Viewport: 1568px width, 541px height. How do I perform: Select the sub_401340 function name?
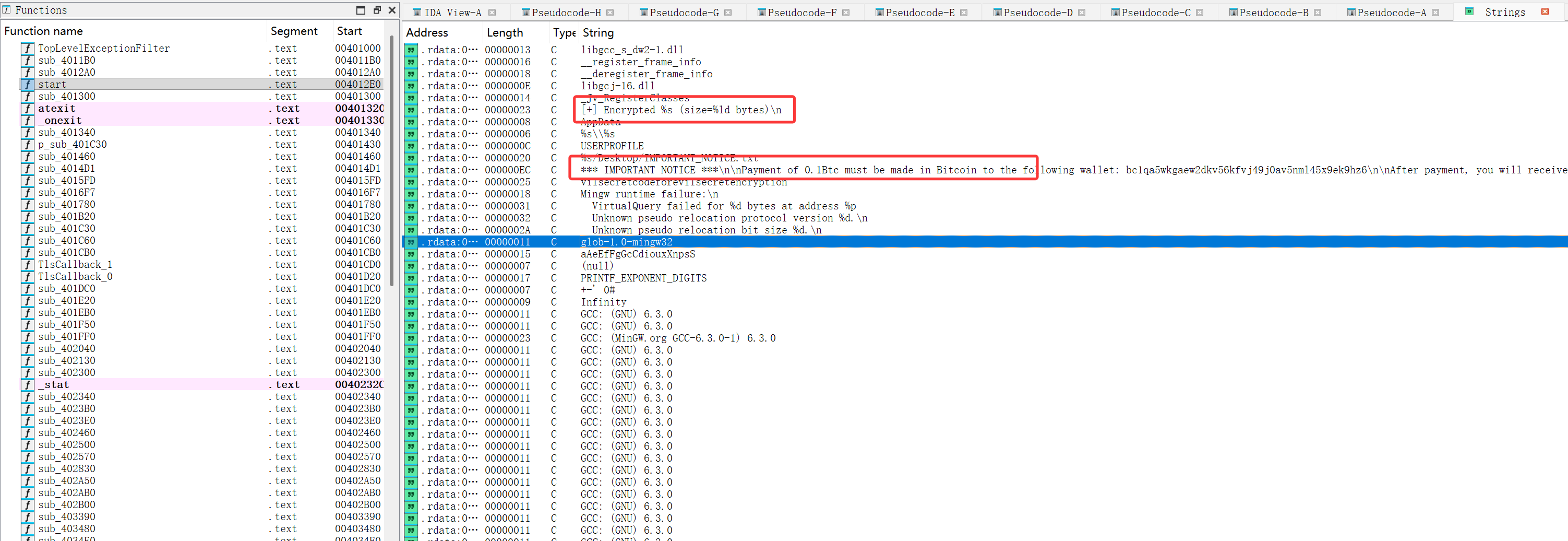(x=67, y=132)
